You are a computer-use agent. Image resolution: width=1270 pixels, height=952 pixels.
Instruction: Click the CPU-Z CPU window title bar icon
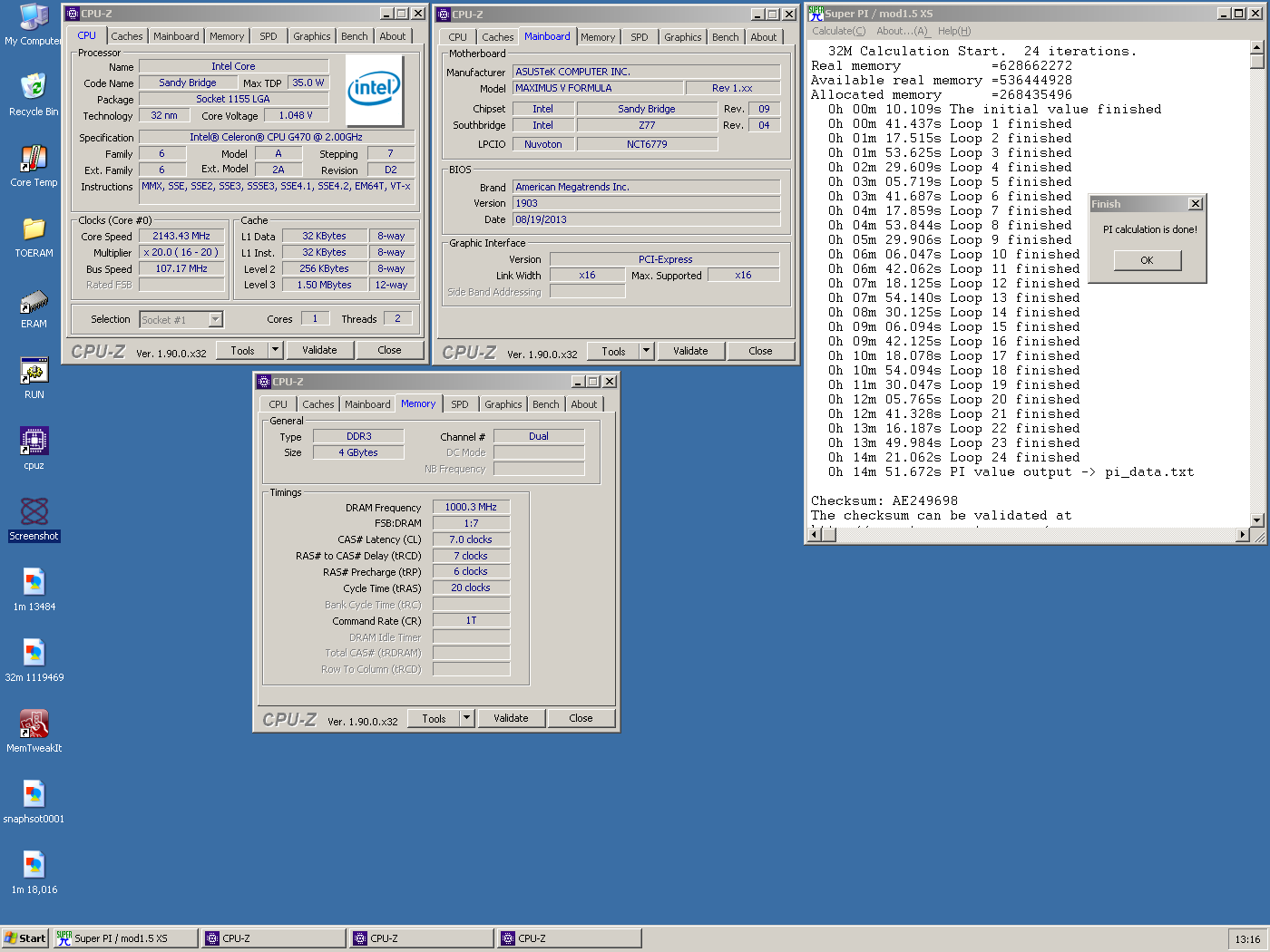click(x=73, y=14)
